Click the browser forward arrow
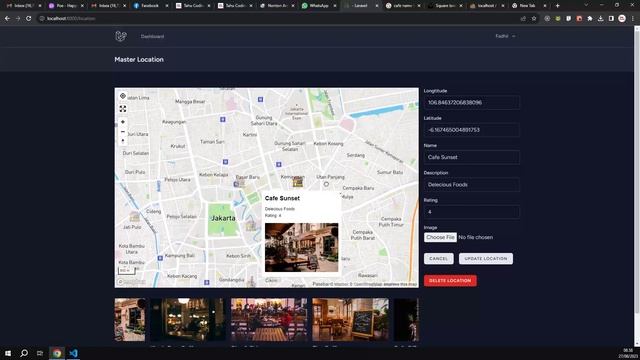The image size is (640, 360). (x=18, y=18)
